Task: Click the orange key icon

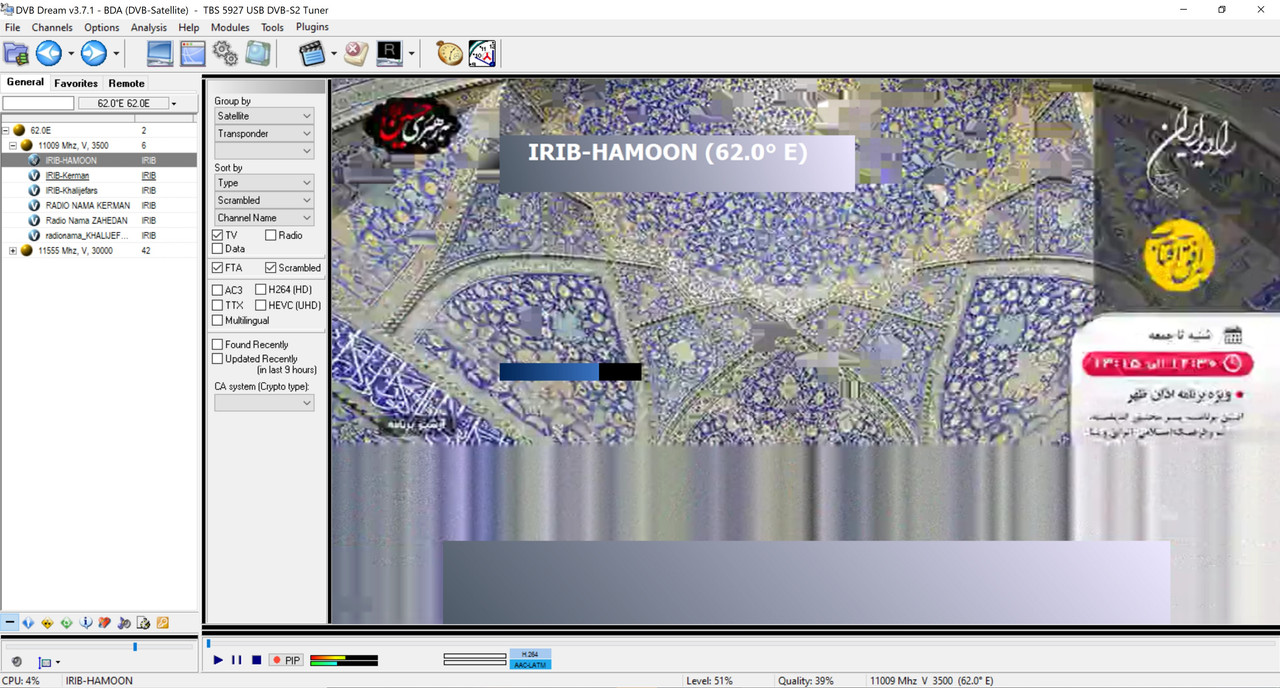Action: (162, 622)
